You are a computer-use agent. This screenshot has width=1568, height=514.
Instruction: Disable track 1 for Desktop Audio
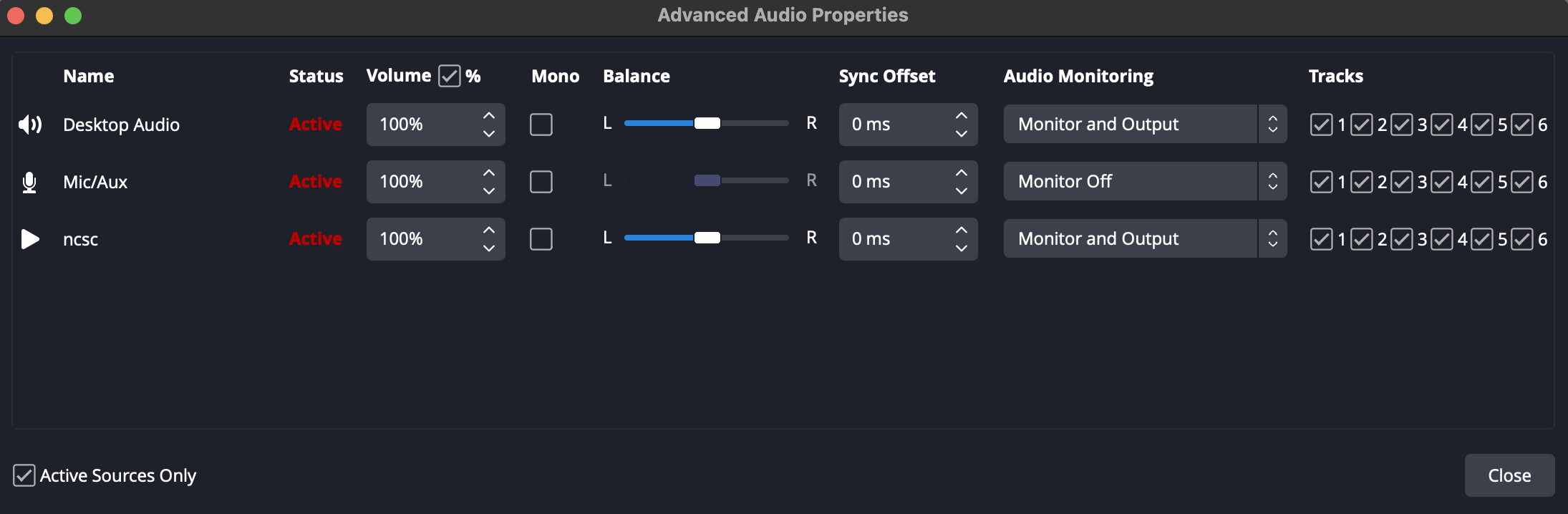[x=1321, y=125]
